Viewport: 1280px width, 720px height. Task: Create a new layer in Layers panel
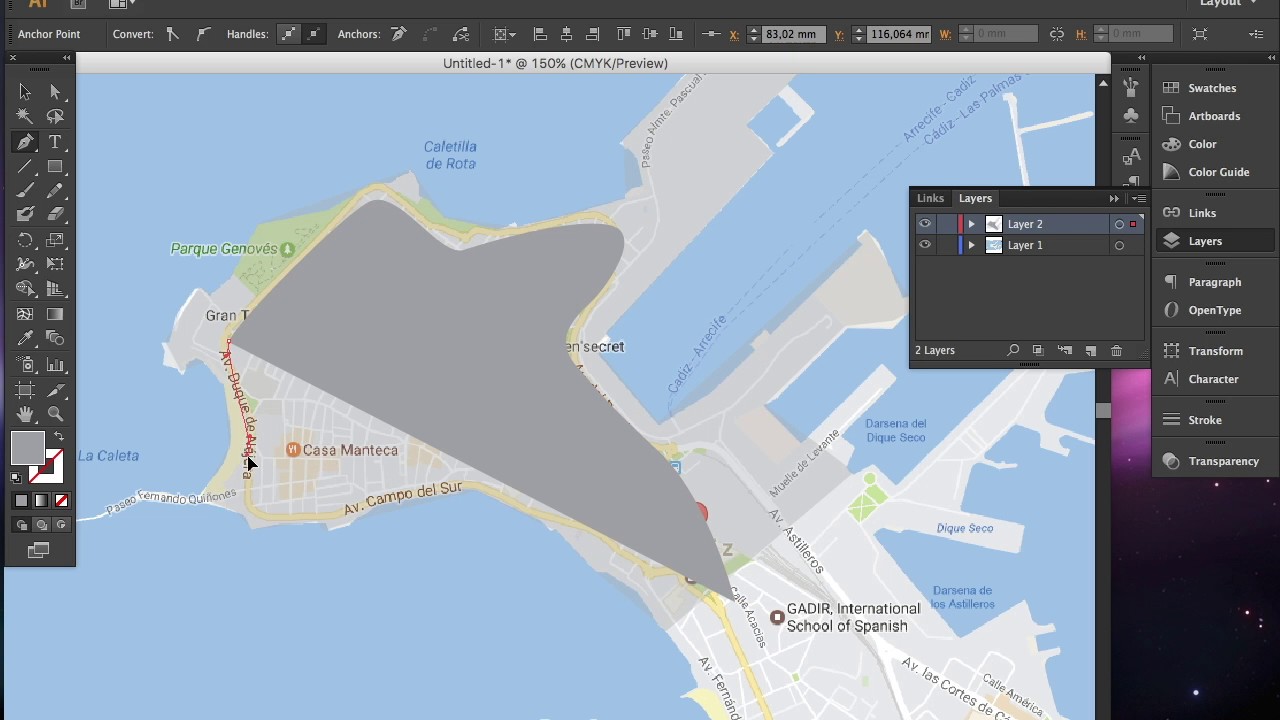pyautogui.click(x=1090, y=351)
